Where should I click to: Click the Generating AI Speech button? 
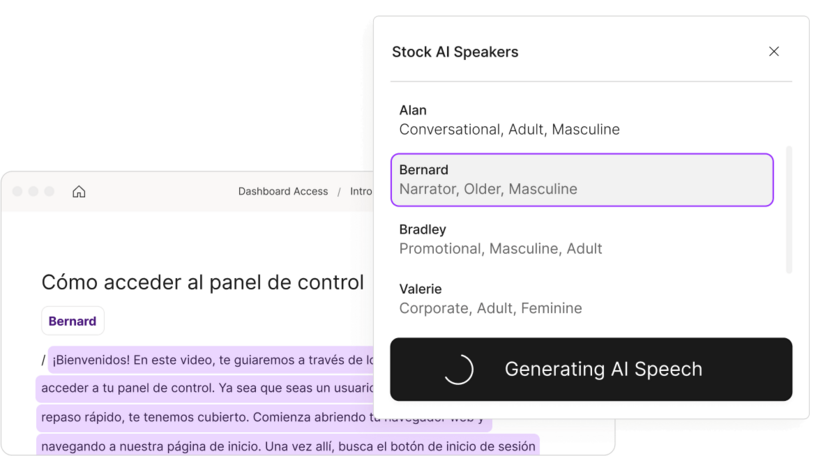[x=591, y=369]
